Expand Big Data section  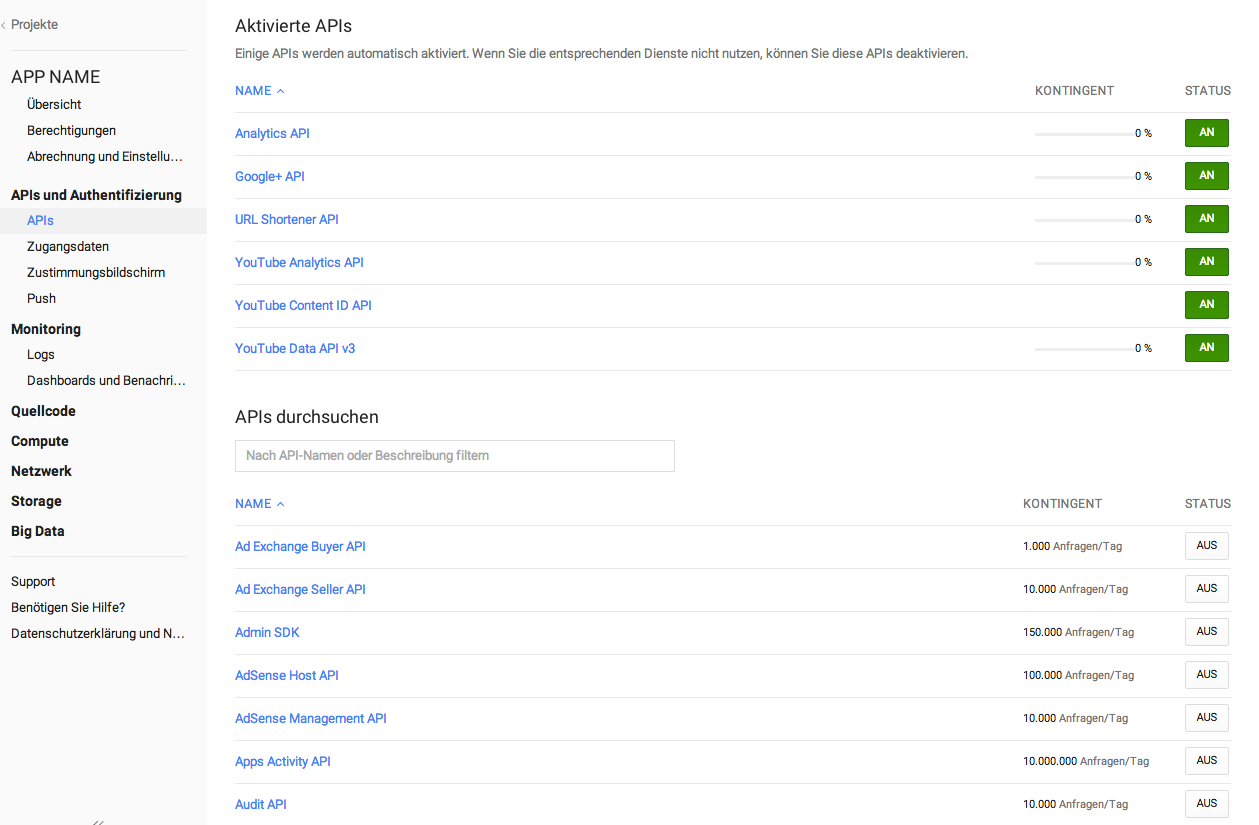(x=38, y=531)
